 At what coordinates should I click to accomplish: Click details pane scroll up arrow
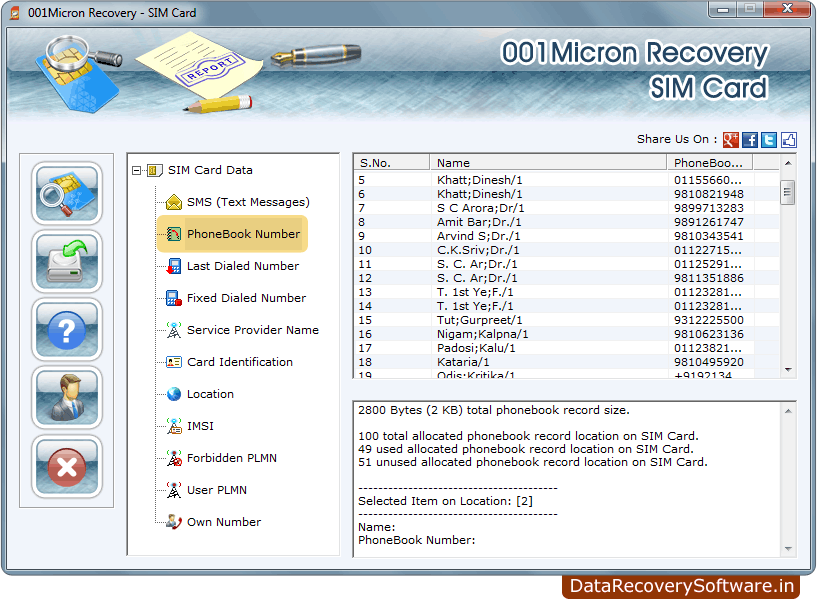point(788,411)
